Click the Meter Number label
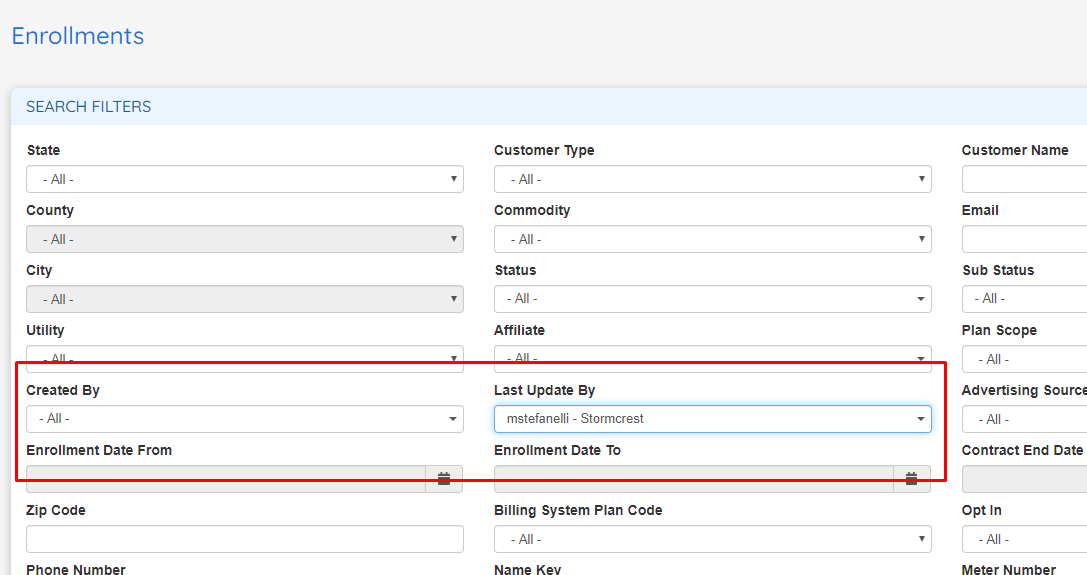Screen dimensions: 1087x575 [x=1009, y=569]
